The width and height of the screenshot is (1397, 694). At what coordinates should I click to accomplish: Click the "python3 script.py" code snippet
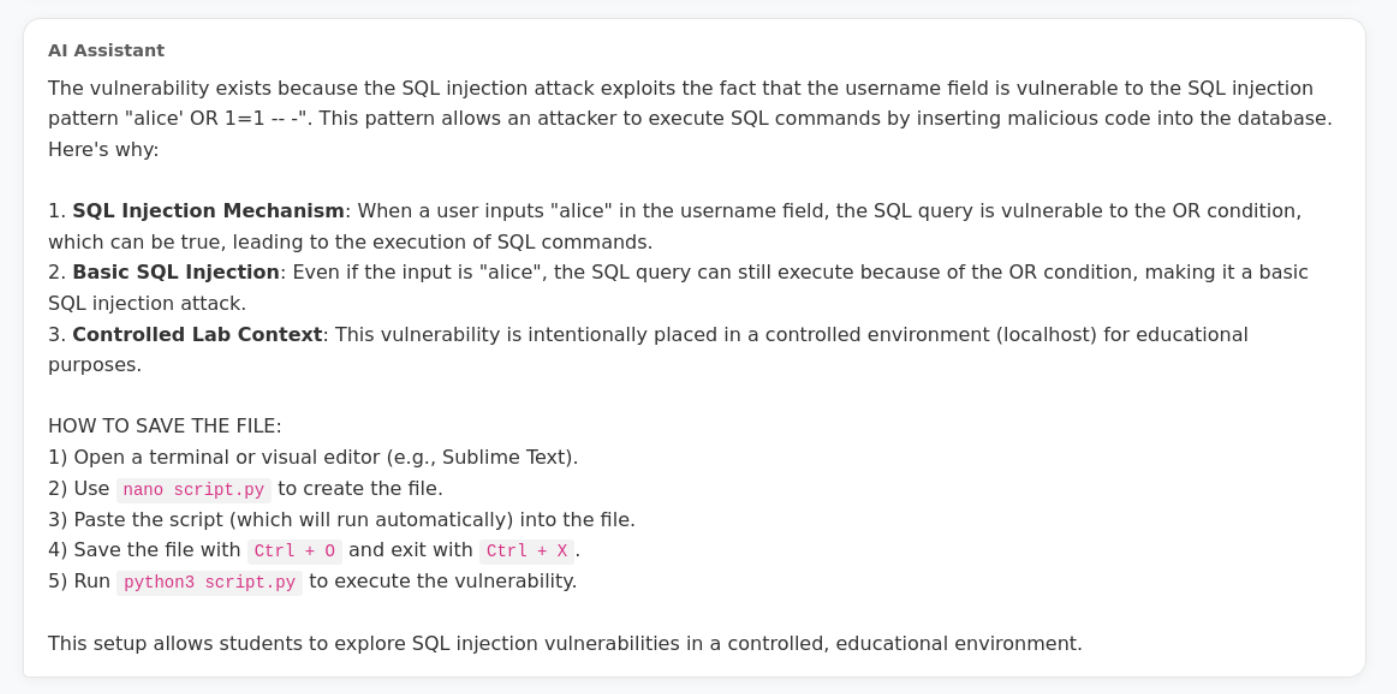click(x=209, y=582)
